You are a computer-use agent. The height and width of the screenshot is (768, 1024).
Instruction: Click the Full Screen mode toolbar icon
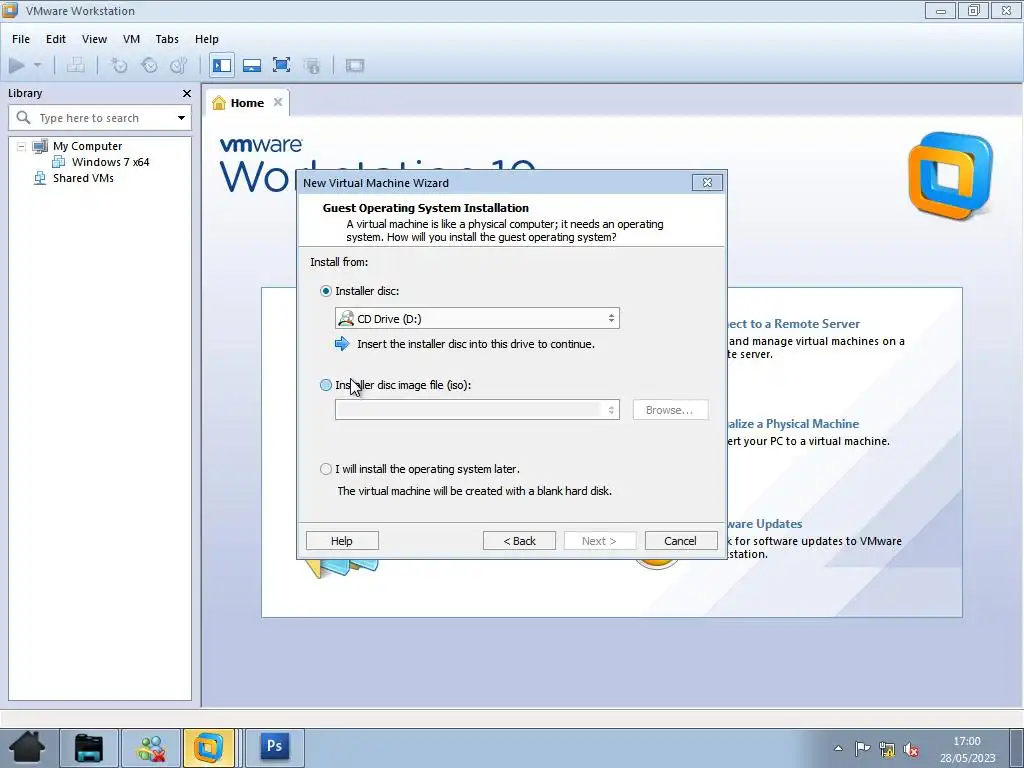tap(281, 65)
